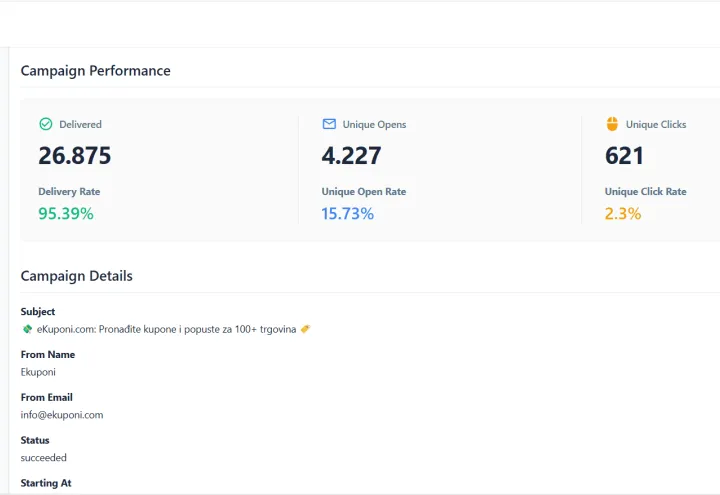Select the Campaign Details heading

coord(77,276)
